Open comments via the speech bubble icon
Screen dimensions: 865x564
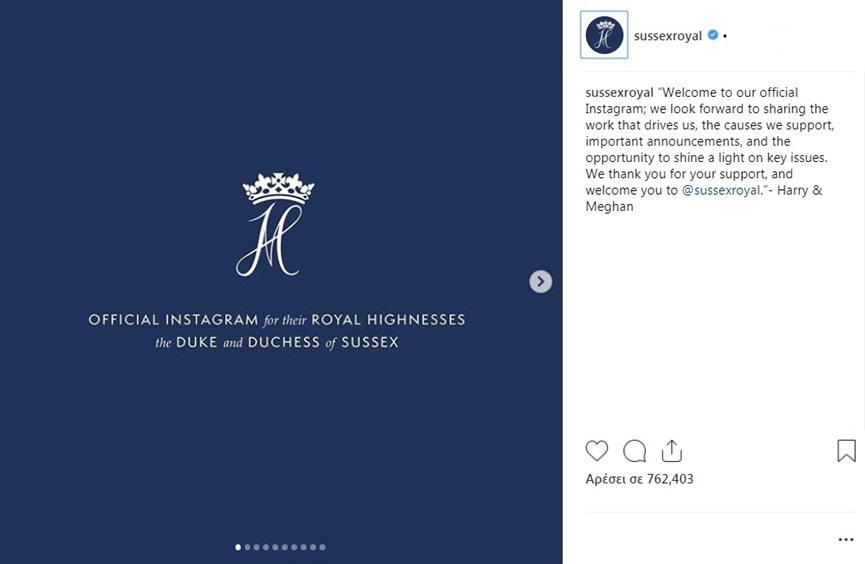[x=634, y=451]
